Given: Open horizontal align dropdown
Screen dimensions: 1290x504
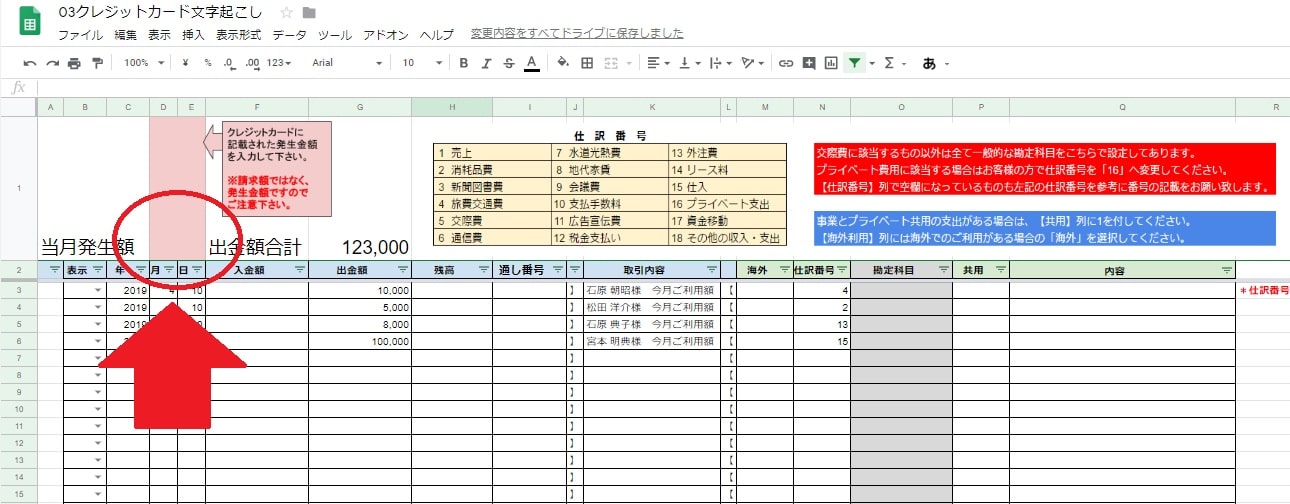Looking at the screenshot, I should click(657, 63).
